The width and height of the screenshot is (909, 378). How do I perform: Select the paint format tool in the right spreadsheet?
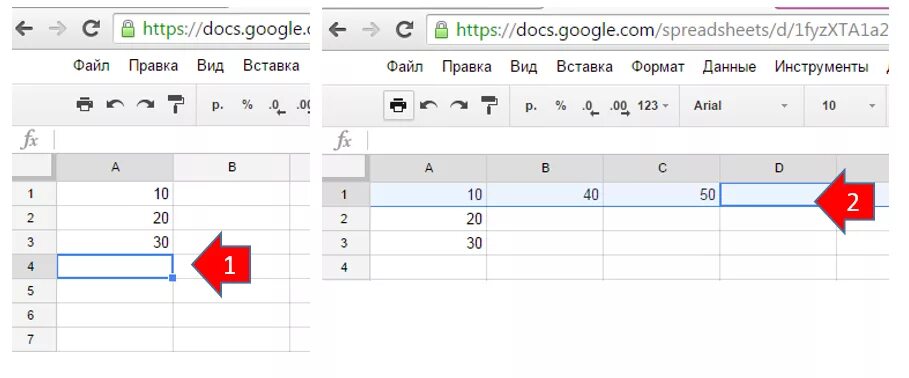(x=490, y=106)
